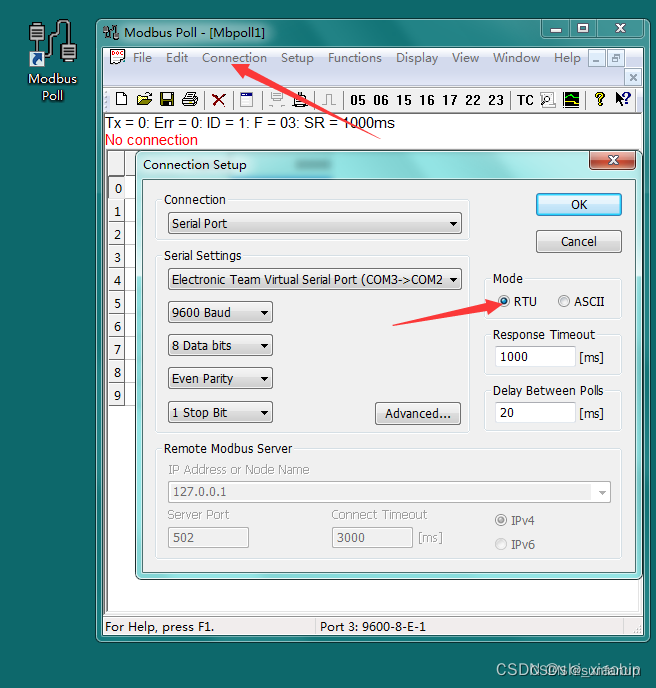Open the Connection menu
Image resolution: width=656 pixels, height=688 pixels.
point(234,57)
